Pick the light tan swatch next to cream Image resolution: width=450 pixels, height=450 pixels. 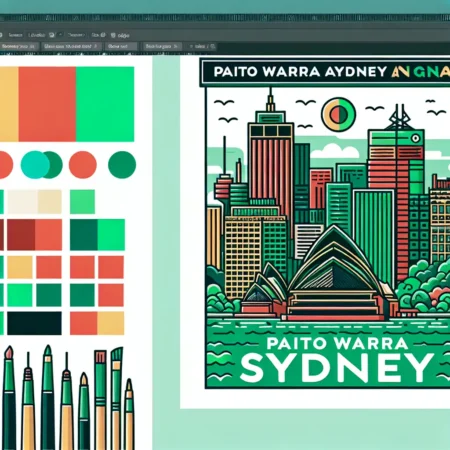50,202
